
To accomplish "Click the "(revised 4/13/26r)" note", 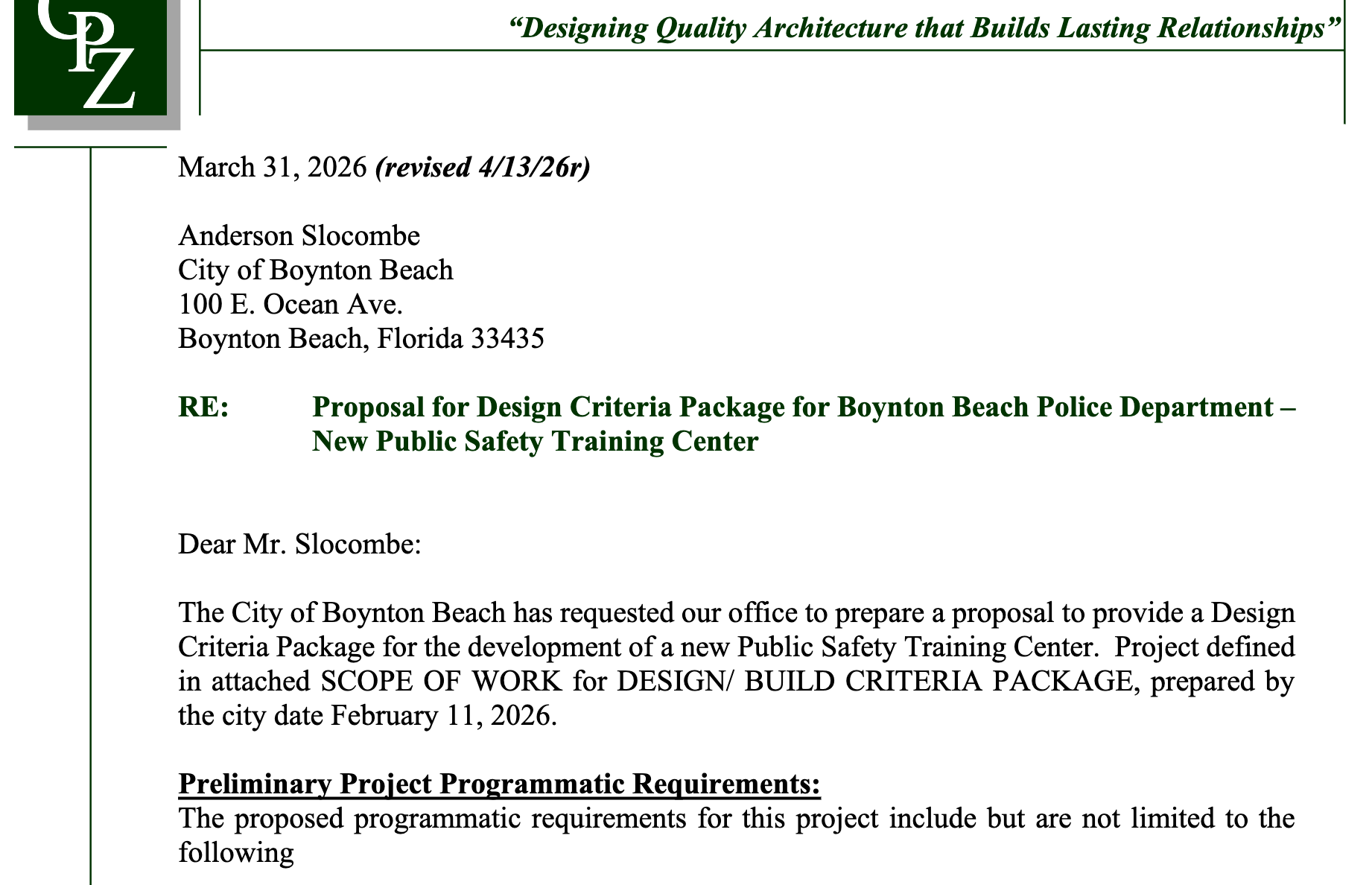I will [x=483, y=167].
